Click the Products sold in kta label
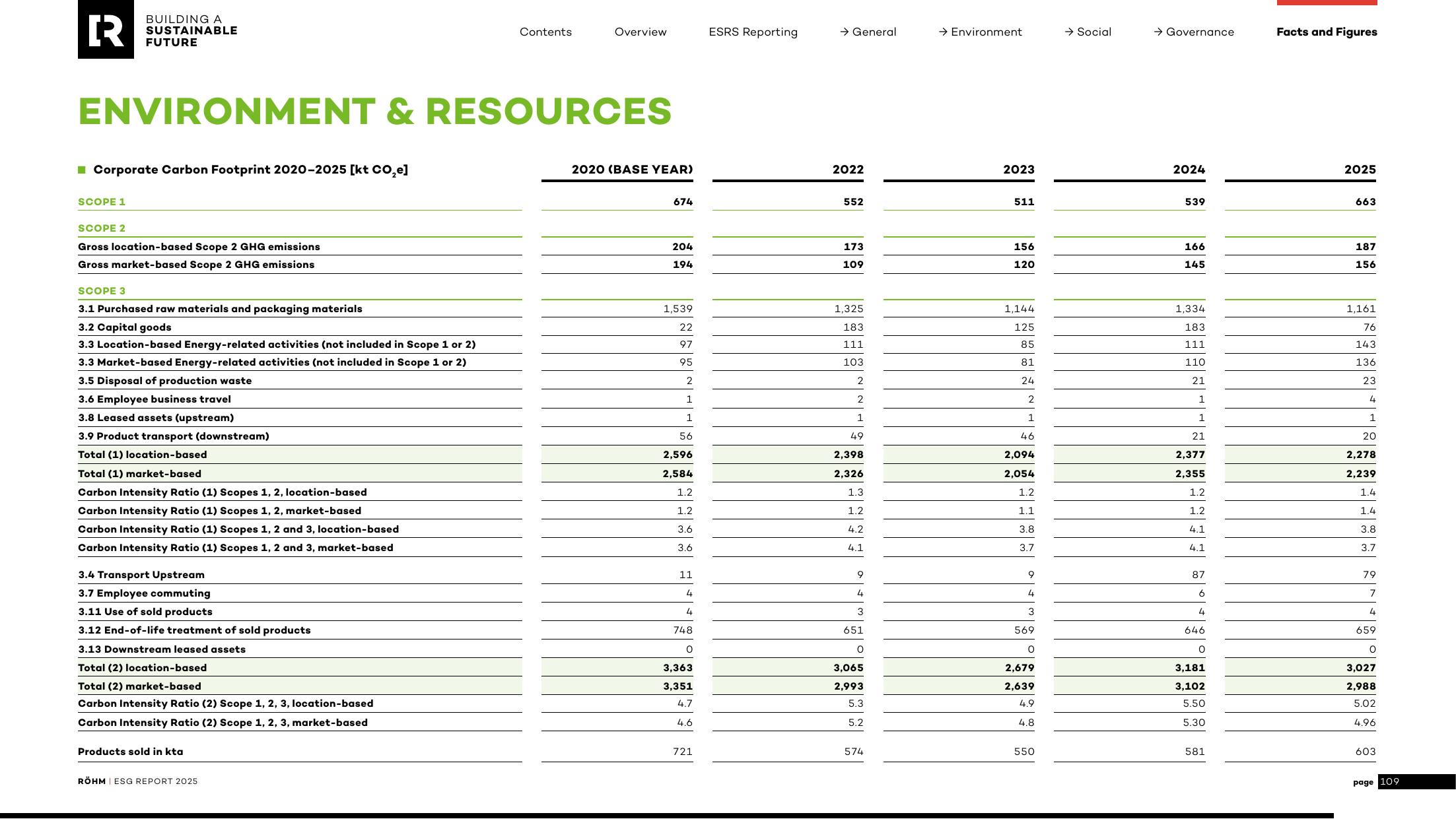Screen dimensions: 1456x819 pyautogui.click(x=131, y=752)
